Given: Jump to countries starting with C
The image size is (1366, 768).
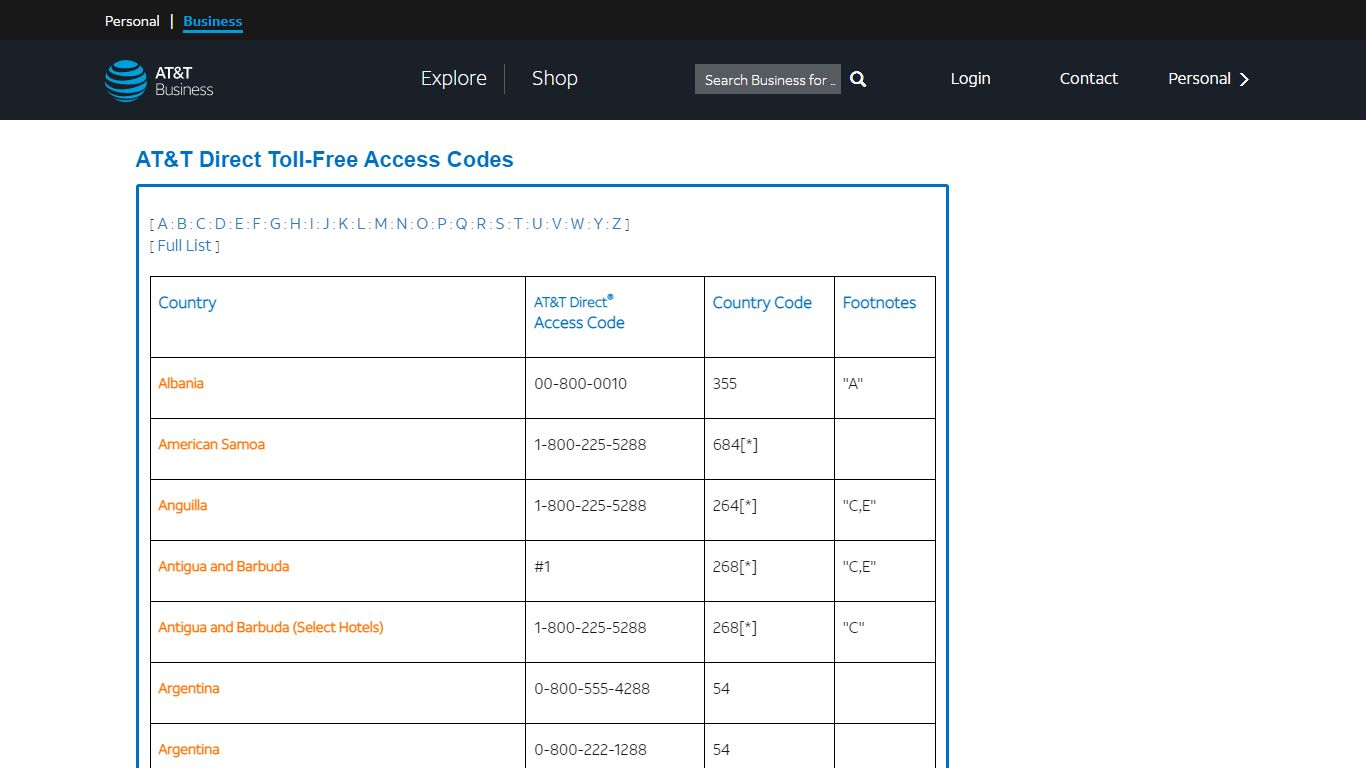Looking at the screenshot, I should click(x=200, y=224).
